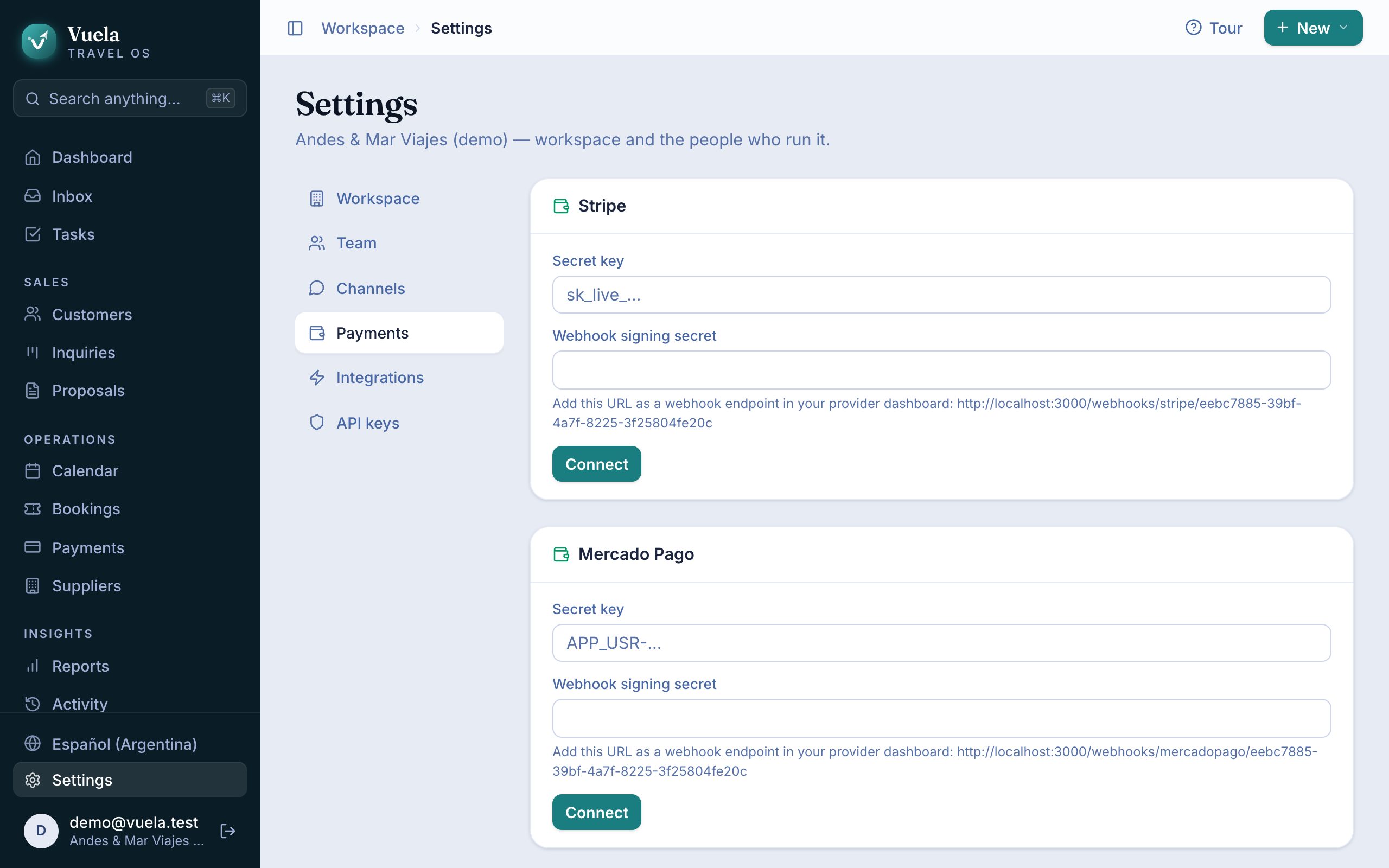Click the Stripe card heading
1389x868 pixels.
(x=602, y=206)
